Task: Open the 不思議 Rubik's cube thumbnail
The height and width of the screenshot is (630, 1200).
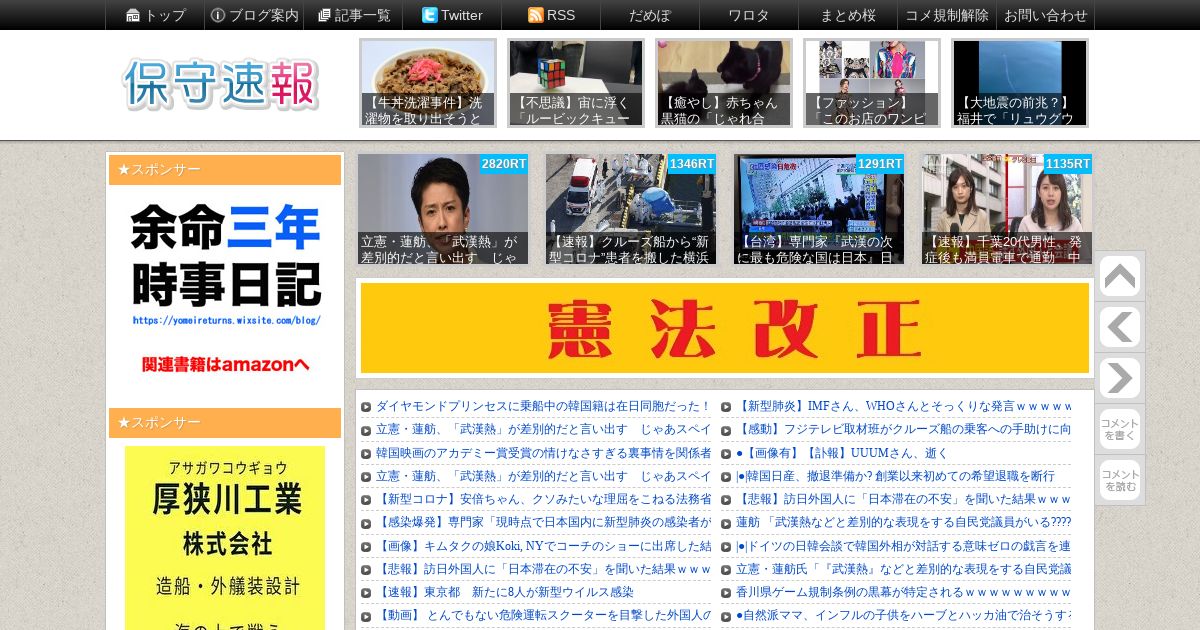Action: point(576,83)
